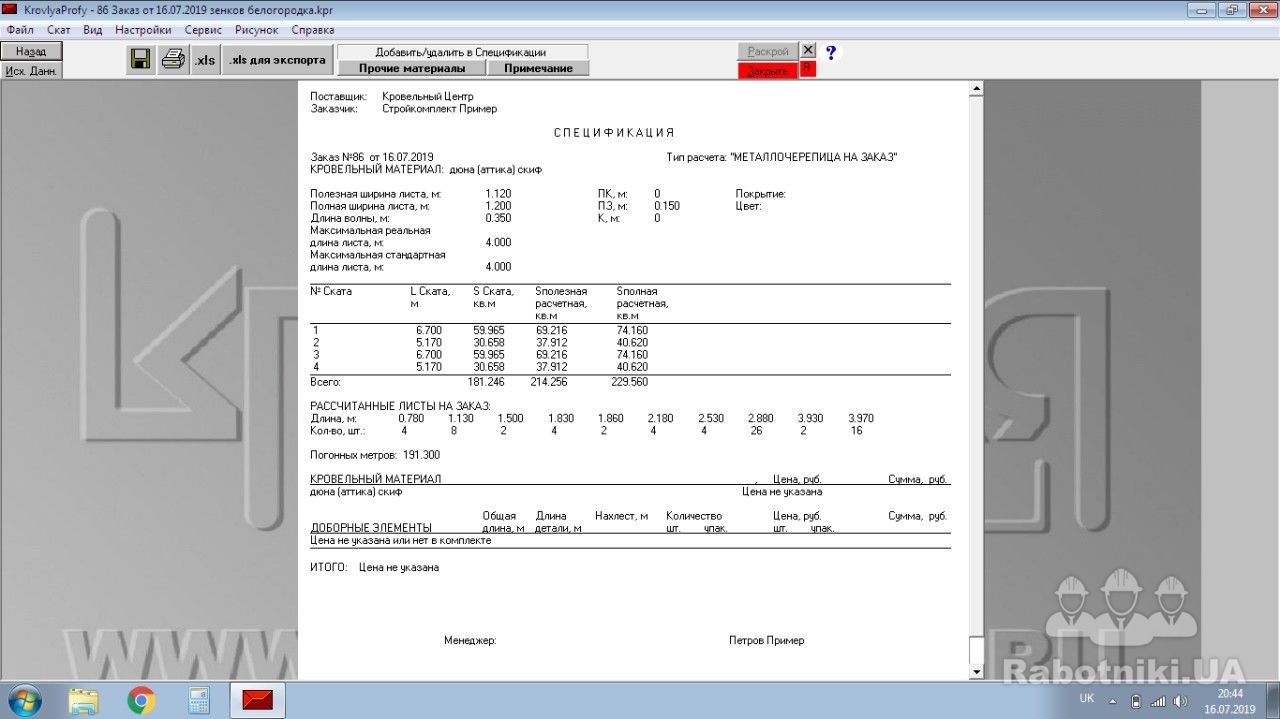Viewport: 1280px width, 719px height.
Task: Click 'Заказ №86 от 16.07.2019' text
Action: tap(372, 157)
